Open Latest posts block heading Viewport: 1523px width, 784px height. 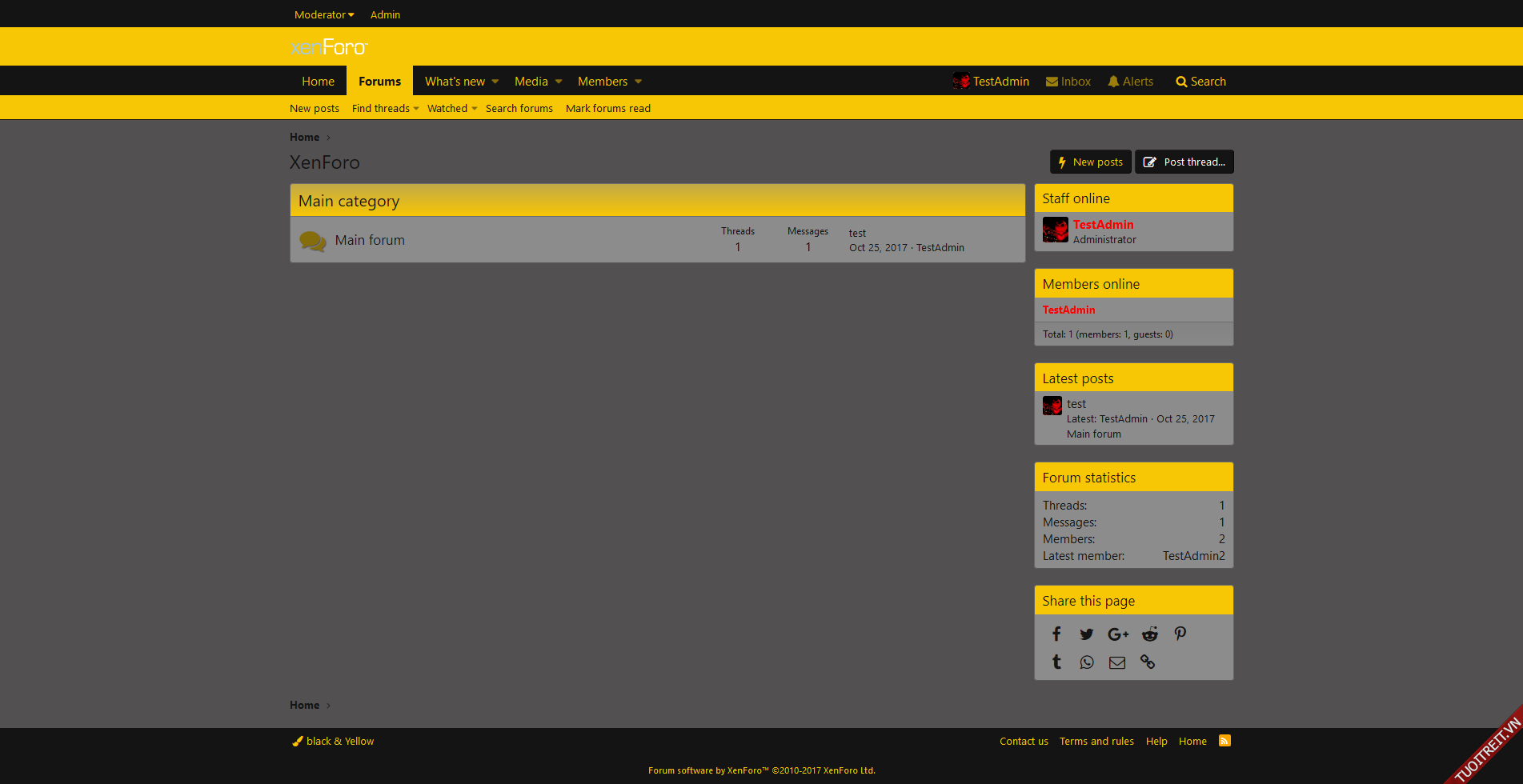click(1078, 378)
